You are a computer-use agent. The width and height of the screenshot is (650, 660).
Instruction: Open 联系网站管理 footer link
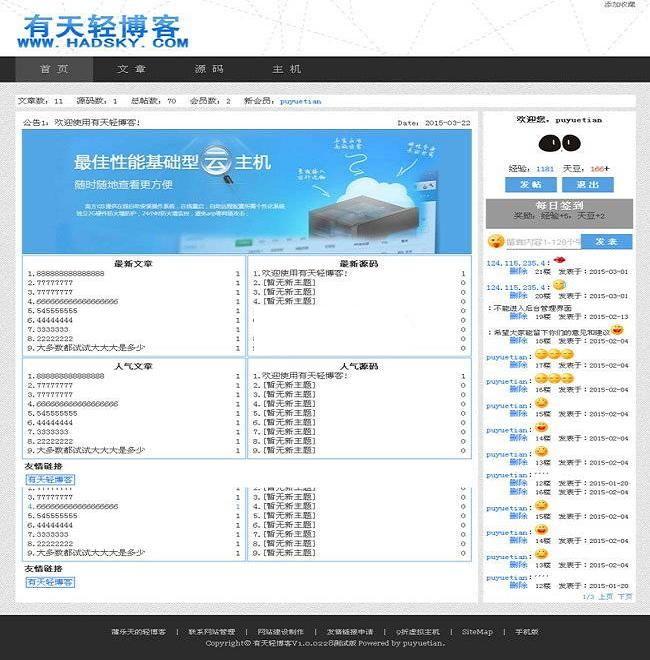point(212,632)
